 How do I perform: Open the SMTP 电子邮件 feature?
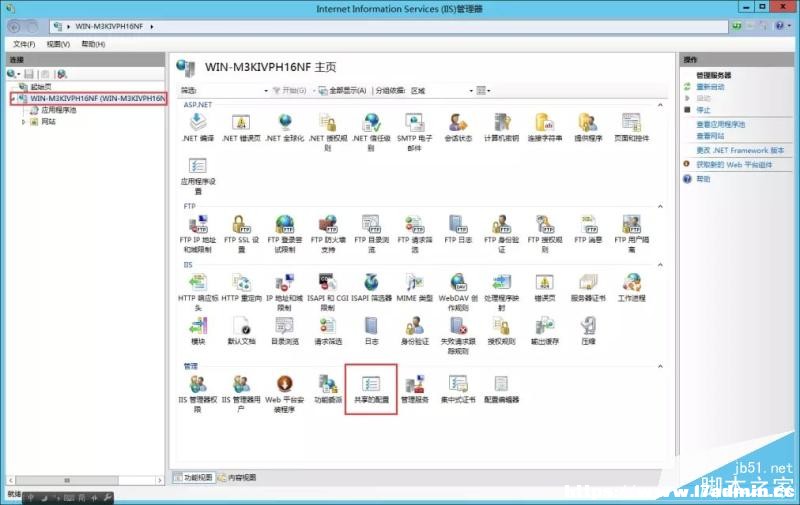point(415,132)
